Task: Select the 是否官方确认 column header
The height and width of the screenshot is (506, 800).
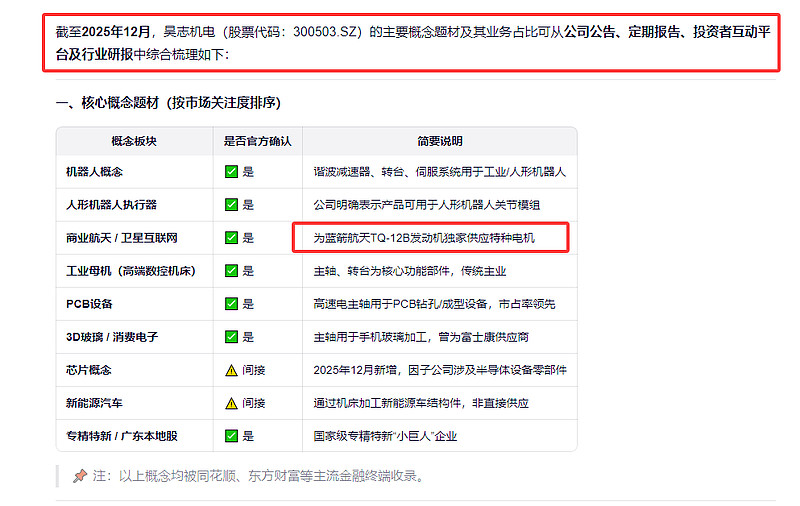Action: 257,141
